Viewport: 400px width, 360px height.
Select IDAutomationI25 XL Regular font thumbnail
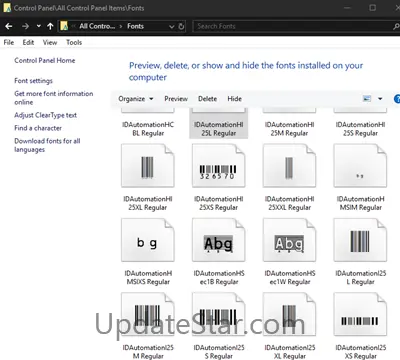point(289,314)
